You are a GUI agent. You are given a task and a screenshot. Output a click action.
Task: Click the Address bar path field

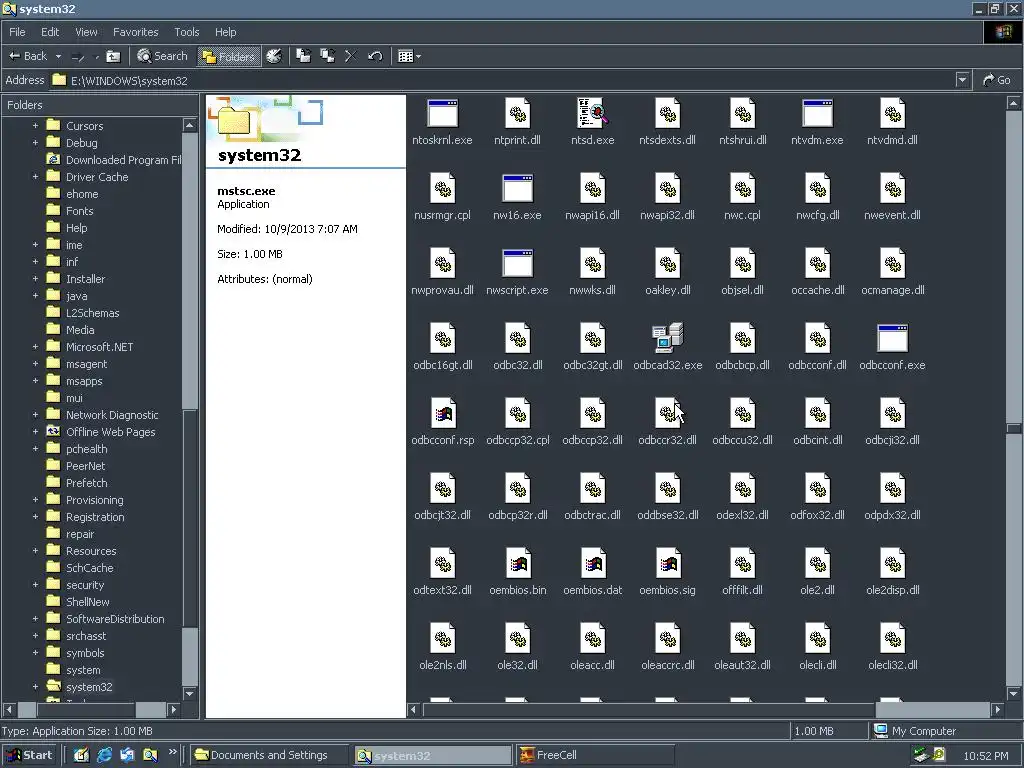[x=503, y=80]
